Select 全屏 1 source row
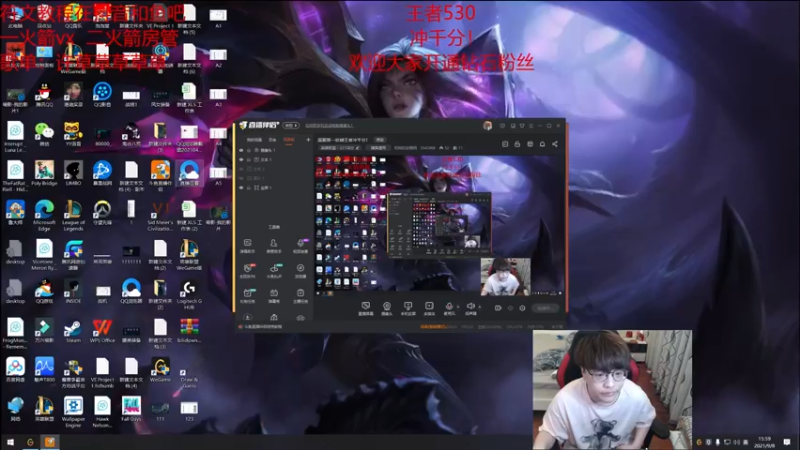The height and width of the screenshot is (450, 800). click(x=274, y=188)
